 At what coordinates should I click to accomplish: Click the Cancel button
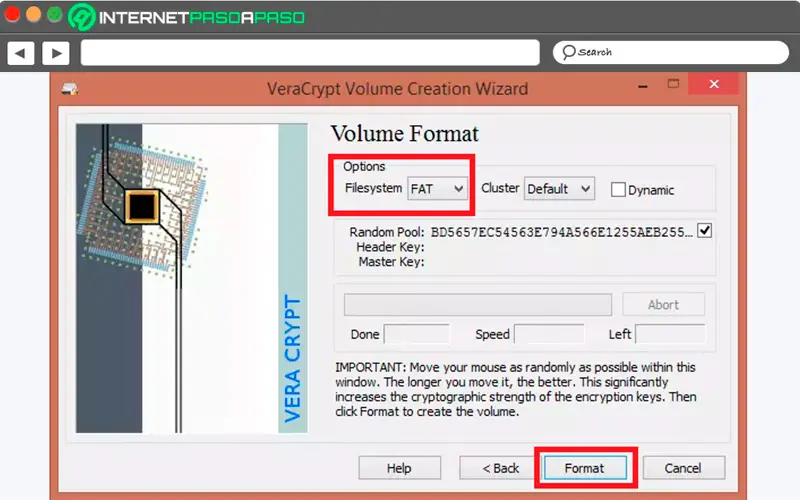[x=683, y=468]
